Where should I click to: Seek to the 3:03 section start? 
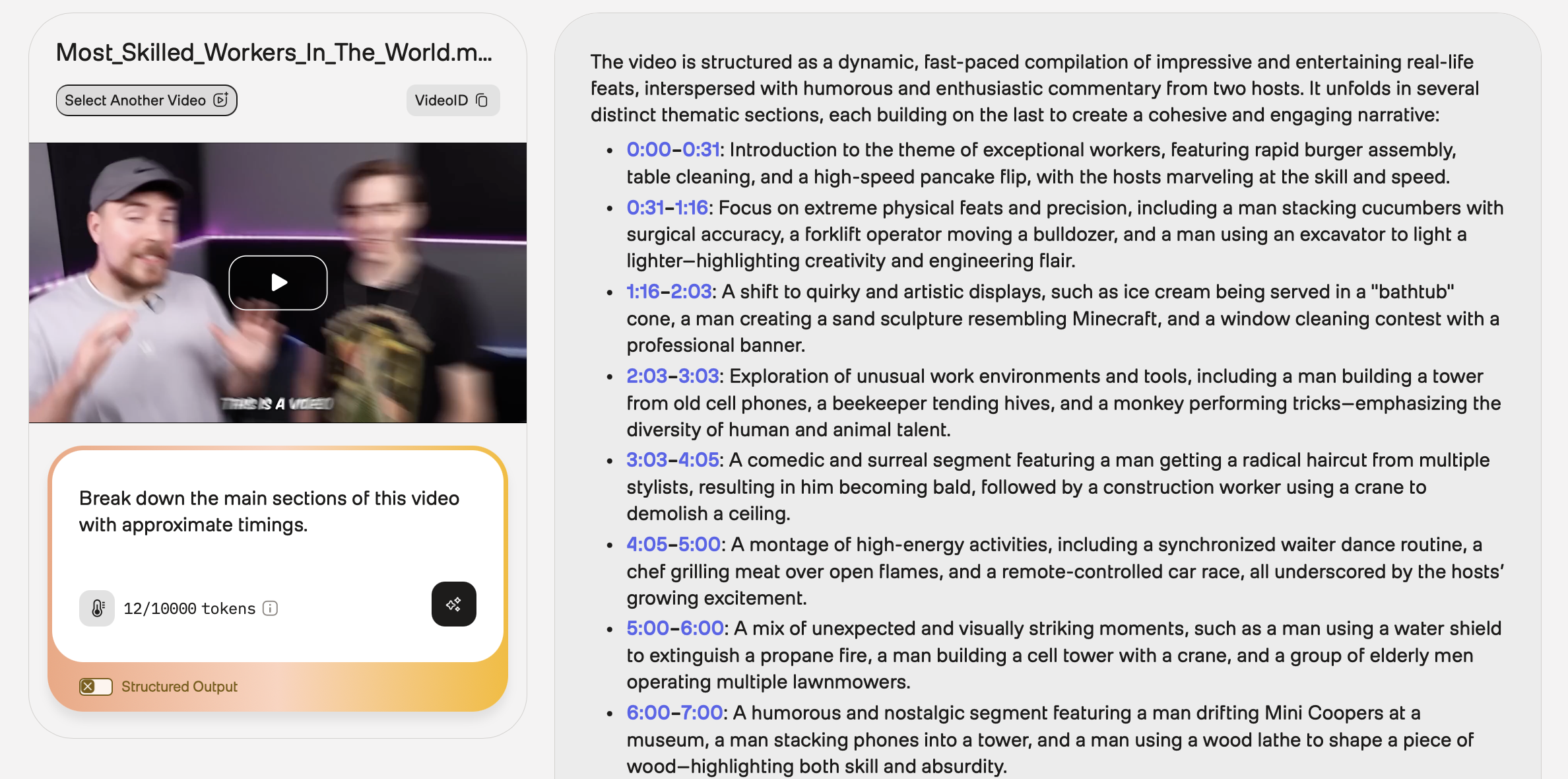pos(646,460)
